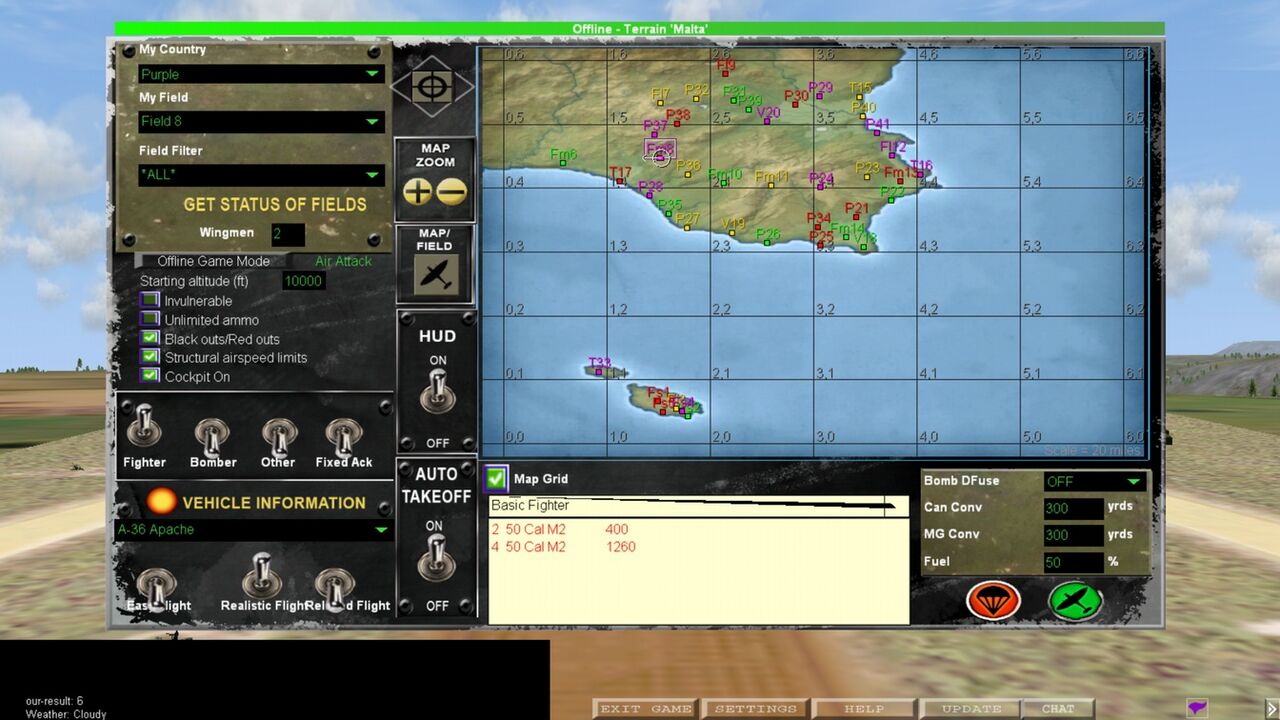Enable the Unlimited ammo checkbox

click(150, 319)
